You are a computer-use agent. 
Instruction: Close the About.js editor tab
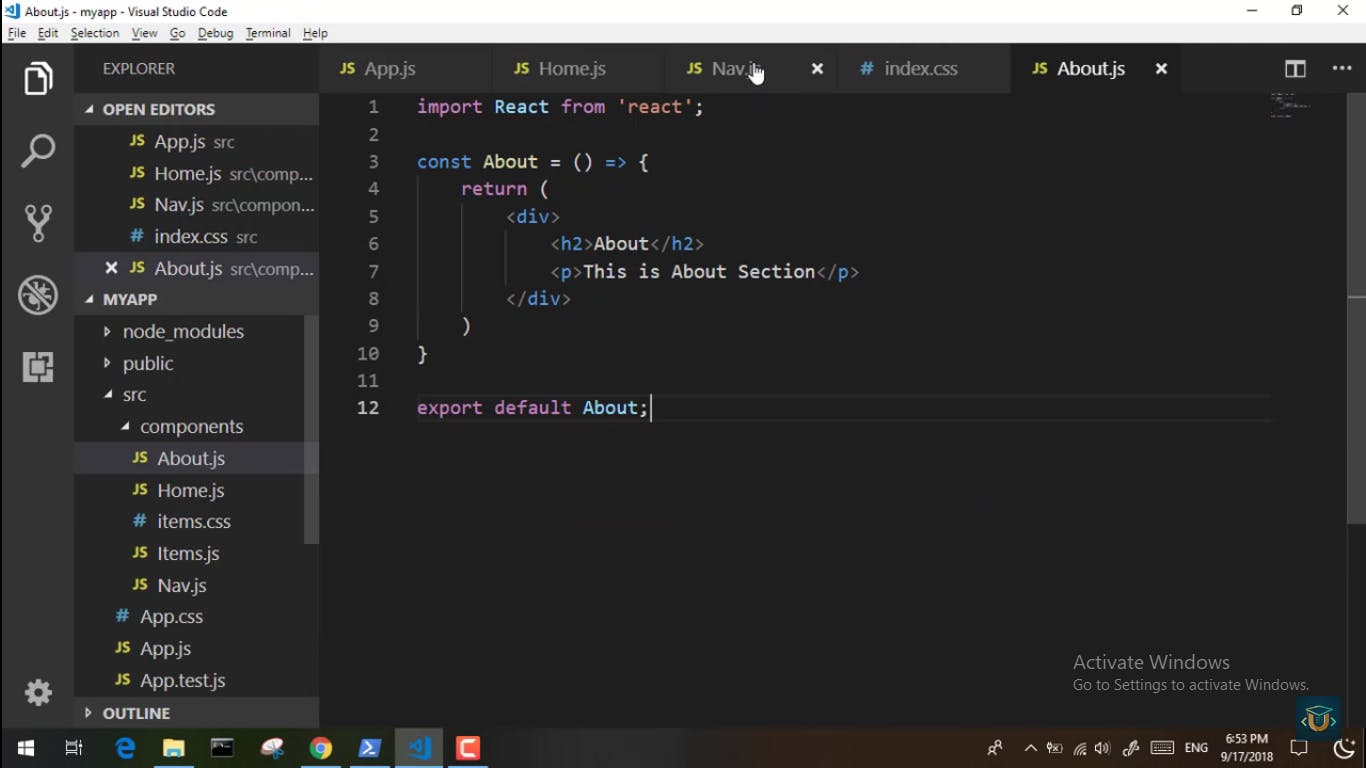1161,69
